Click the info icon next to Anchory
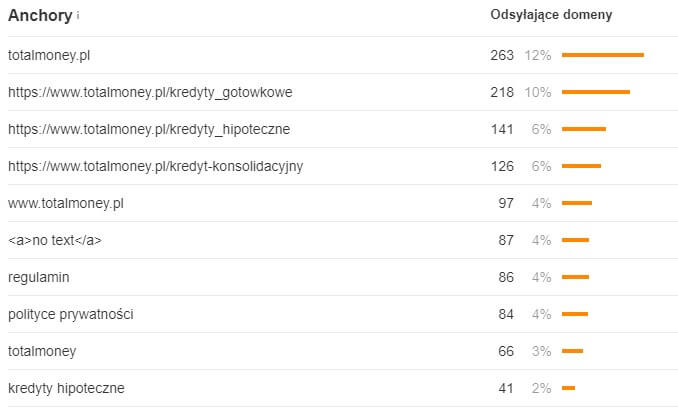 (x=78, y=16)
